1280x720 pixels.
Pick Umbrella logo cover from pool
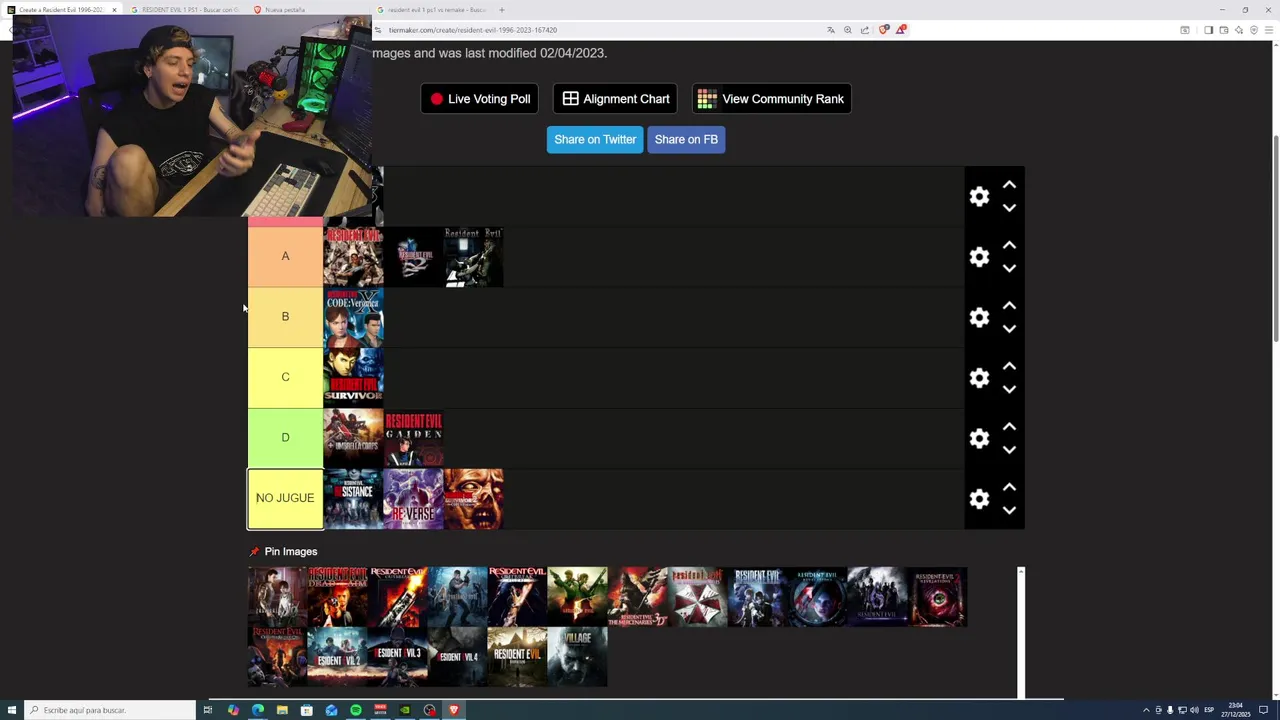pyautogui.click(x=697, y=597)
